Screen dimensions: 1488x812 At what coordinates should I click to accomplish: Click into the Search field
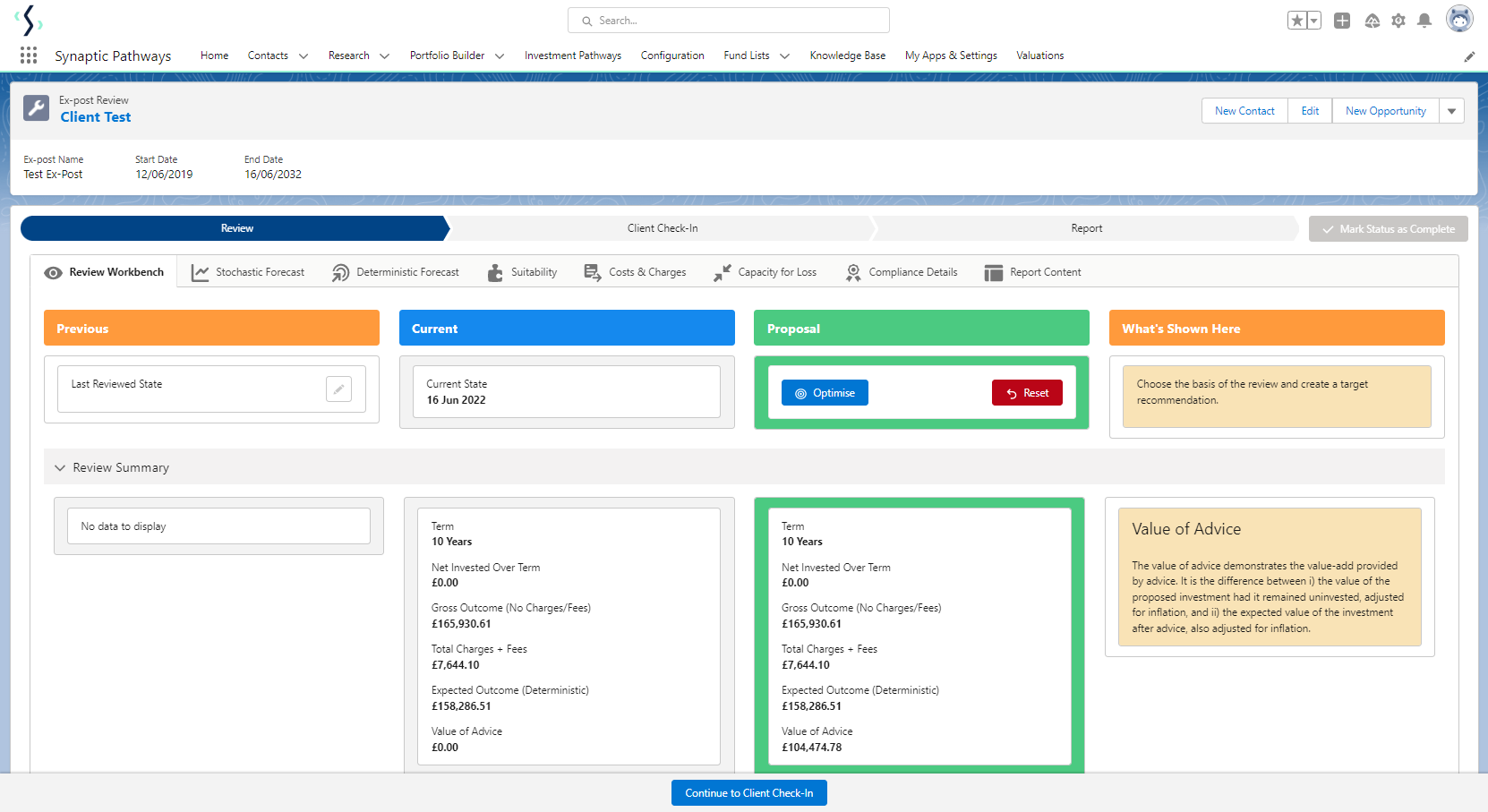(729, 21)
